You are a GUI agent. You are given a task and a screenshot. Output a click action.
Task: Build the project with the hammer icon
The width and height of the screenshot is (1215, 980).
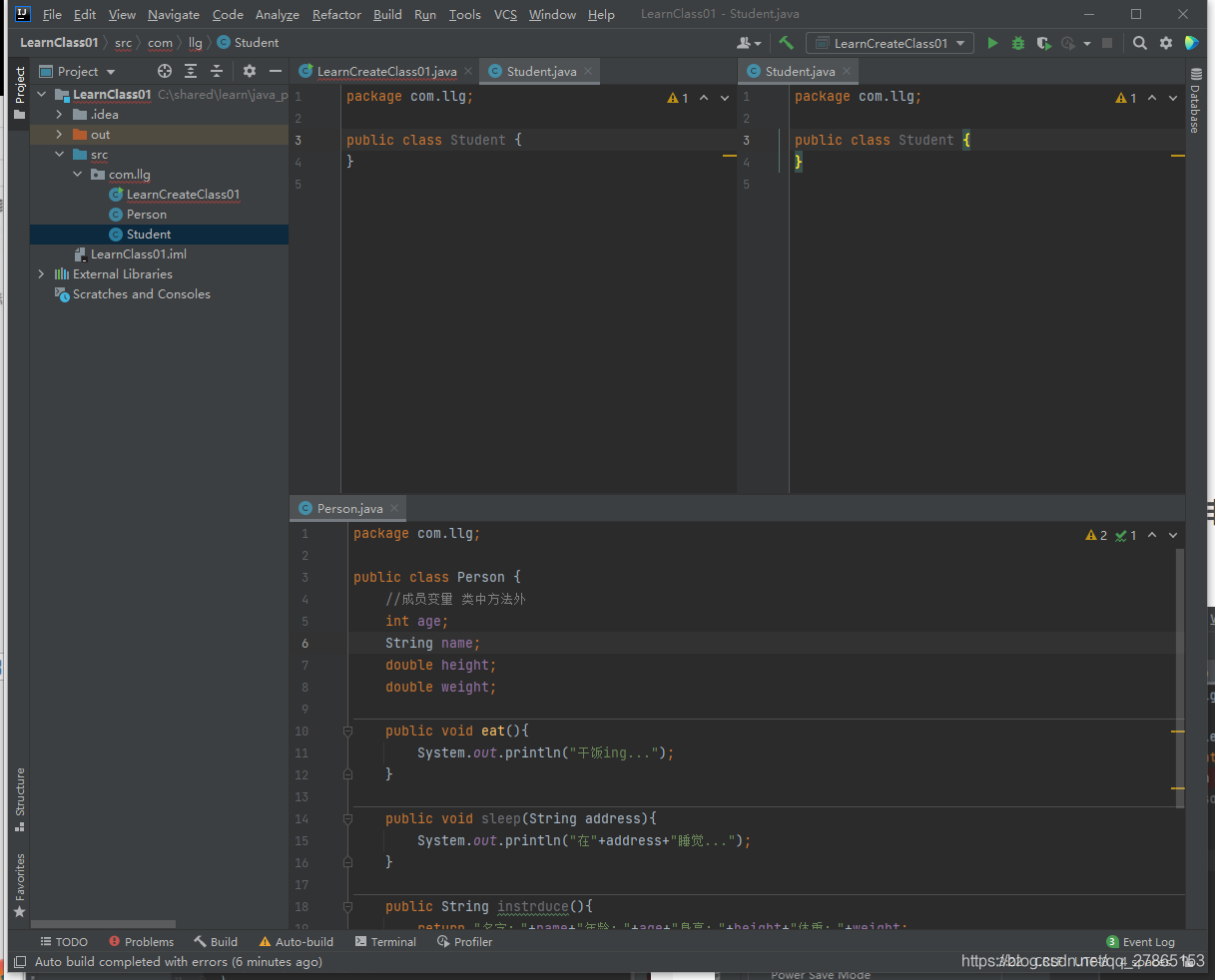point(787,43)
